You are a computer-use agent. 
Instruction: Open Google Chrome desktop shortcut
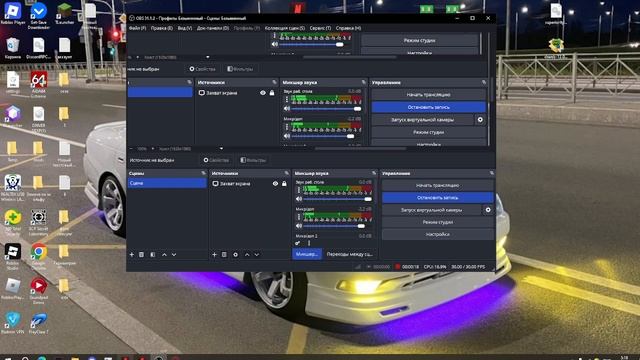coord(38,256)
